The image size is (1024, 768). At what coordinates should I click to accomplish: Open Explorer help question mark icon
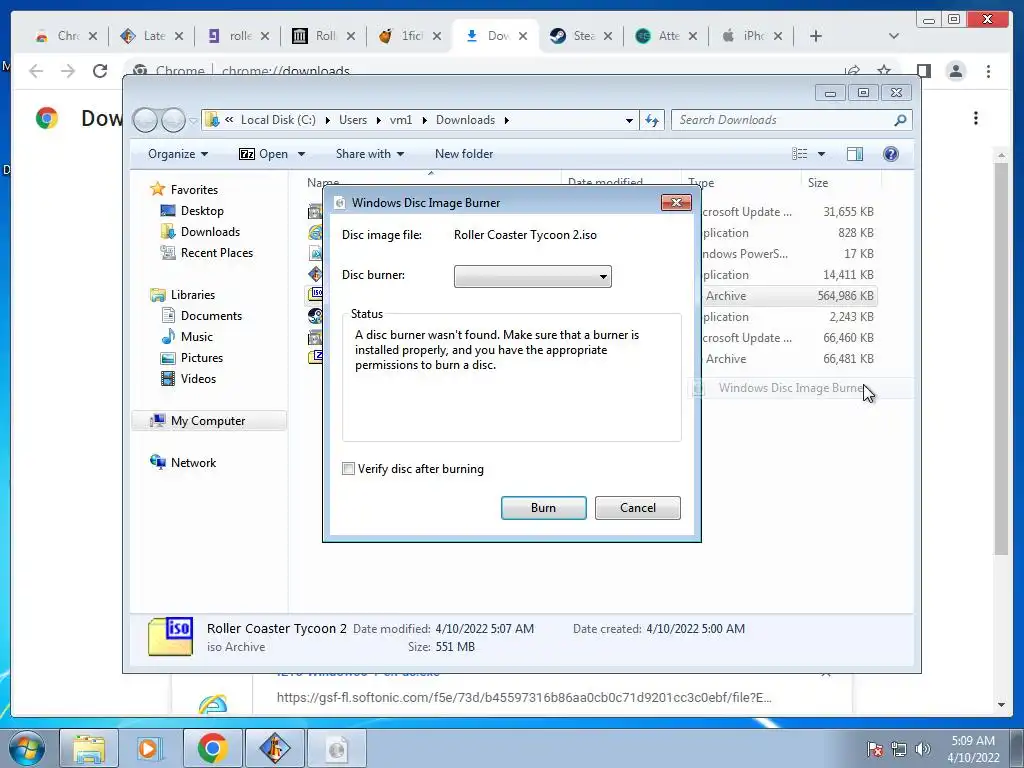pos(890,154)
